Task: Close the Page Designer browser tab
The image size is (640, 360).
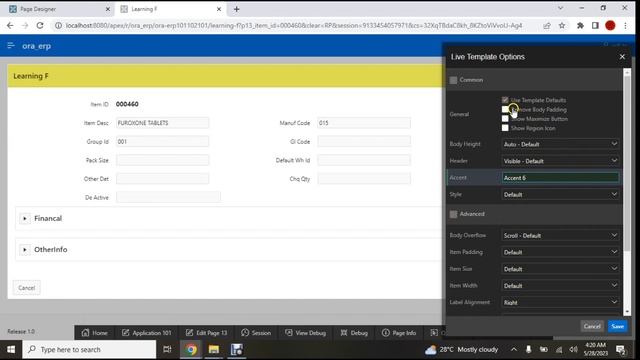Action: [108, 9]
